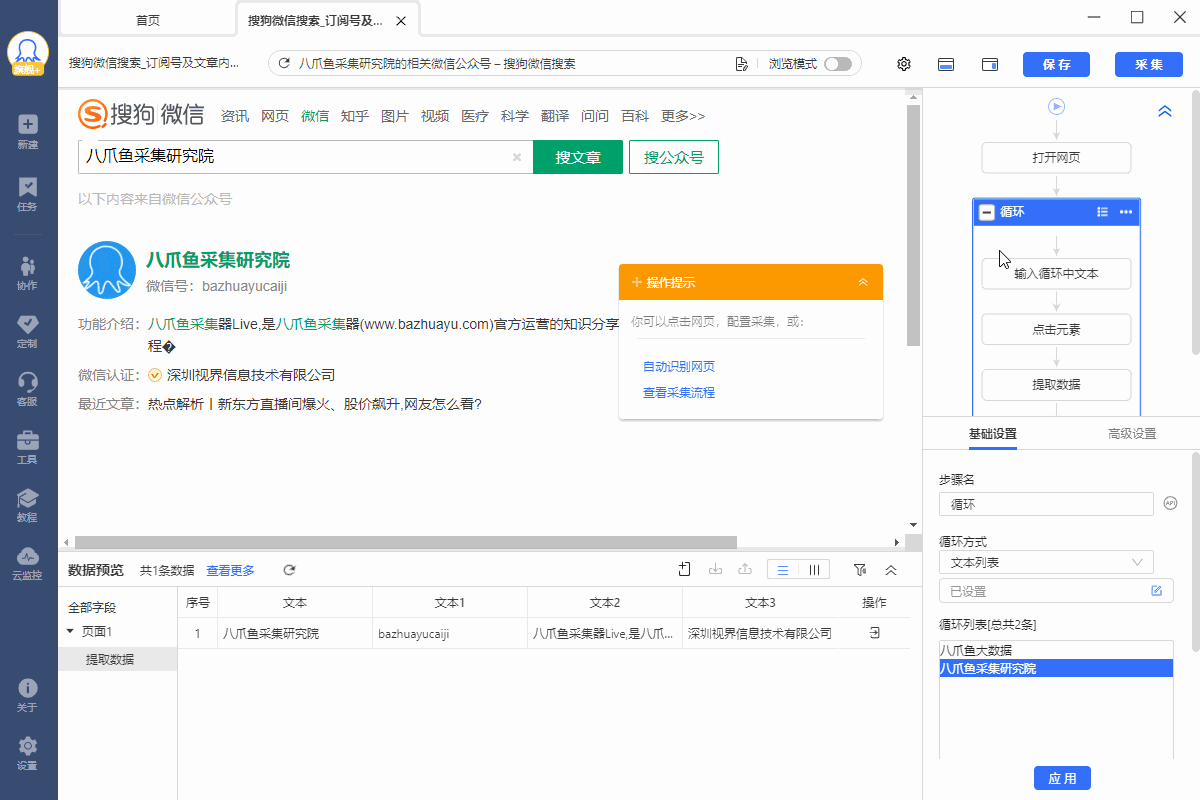Click 查看更多 link in data preview
The image size is (1200, 800).
pyautogui.click(x=230, y=570)
